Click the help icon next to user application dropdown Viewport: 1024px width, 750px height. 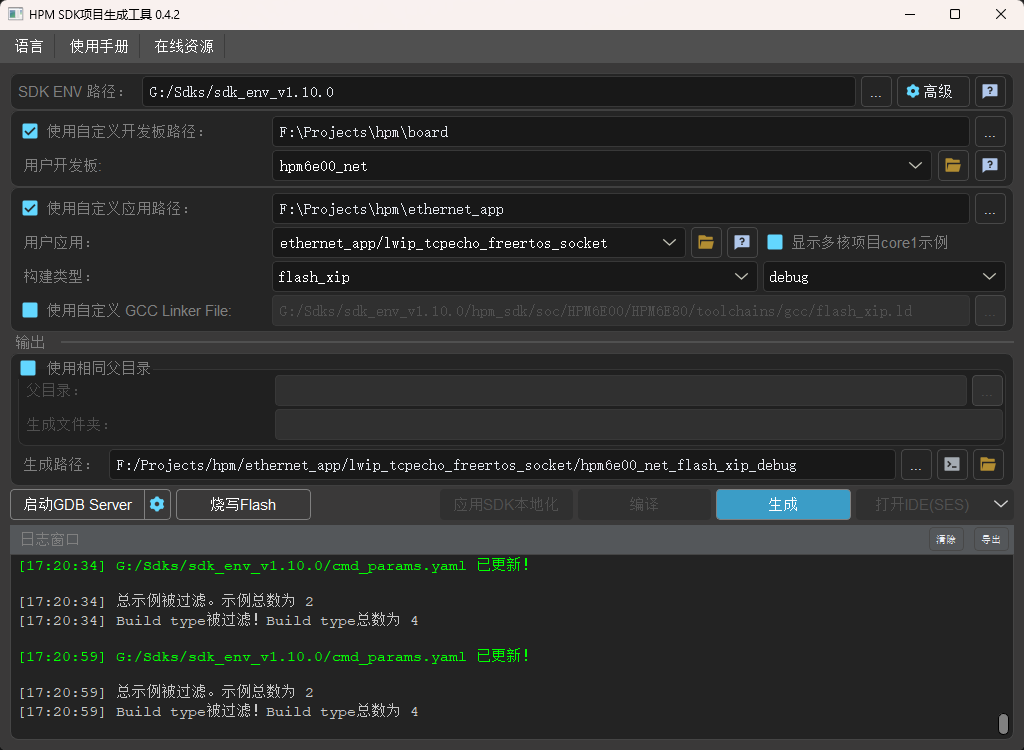(741, 242)
